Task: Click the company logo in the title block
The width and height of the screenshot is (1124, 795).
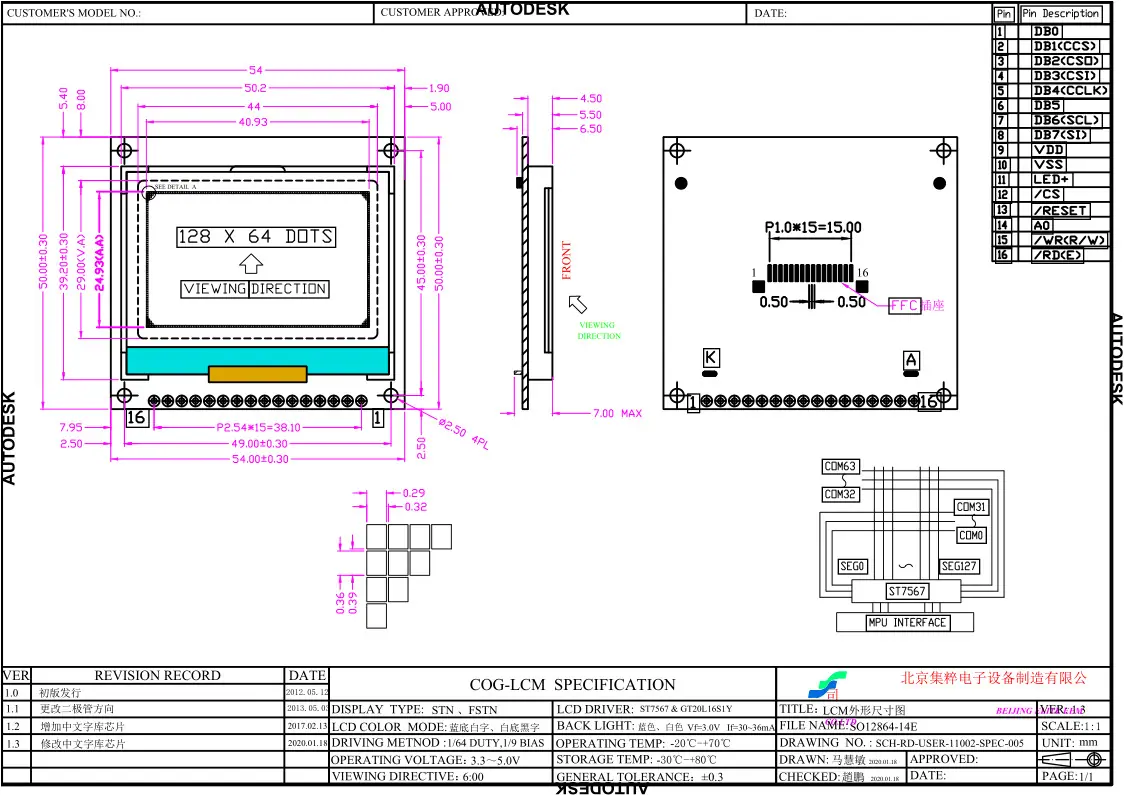Action: click(x=825, y=687)
